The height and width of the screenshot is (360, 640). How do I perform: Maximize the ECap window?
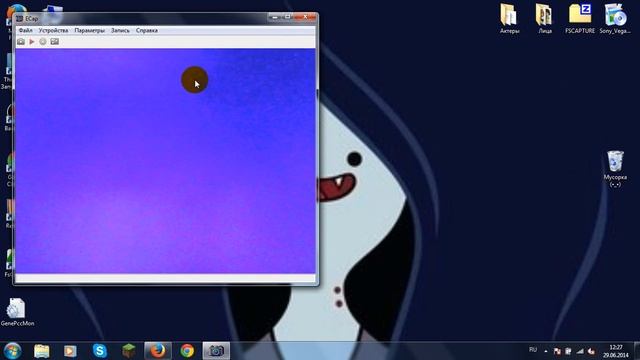287,17
